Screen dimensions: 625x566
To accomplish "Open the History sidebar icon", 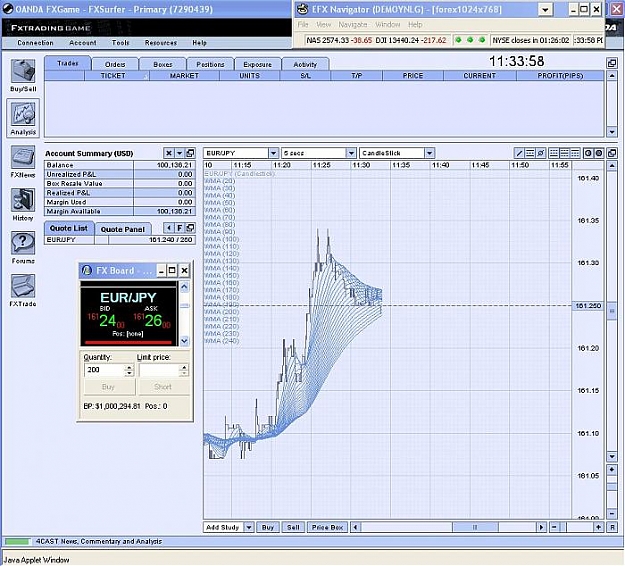I will [23, 204].
